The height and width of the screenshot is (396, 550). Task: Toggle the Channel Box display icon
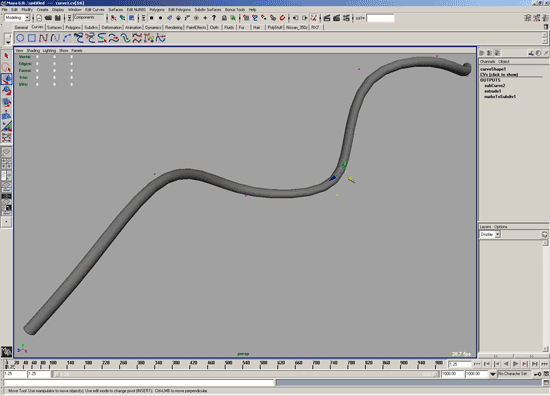point(545,18)
